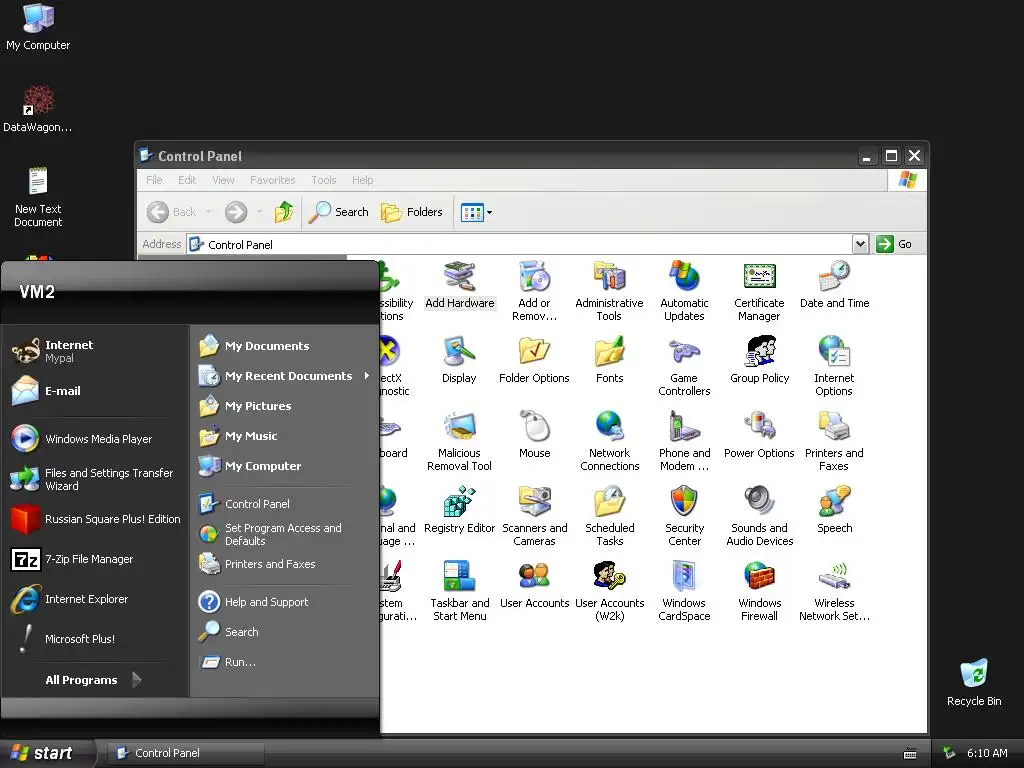Open the File menu
Image resolution: width=1024 pixels, height=768 pixels.
[154, 180]
